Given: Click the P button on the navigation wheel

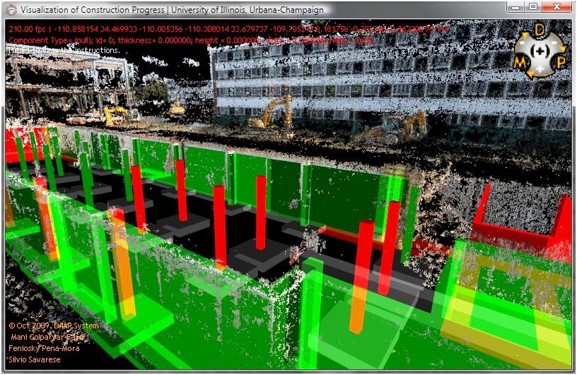Looking at the screenshot, I should [561, 63].
